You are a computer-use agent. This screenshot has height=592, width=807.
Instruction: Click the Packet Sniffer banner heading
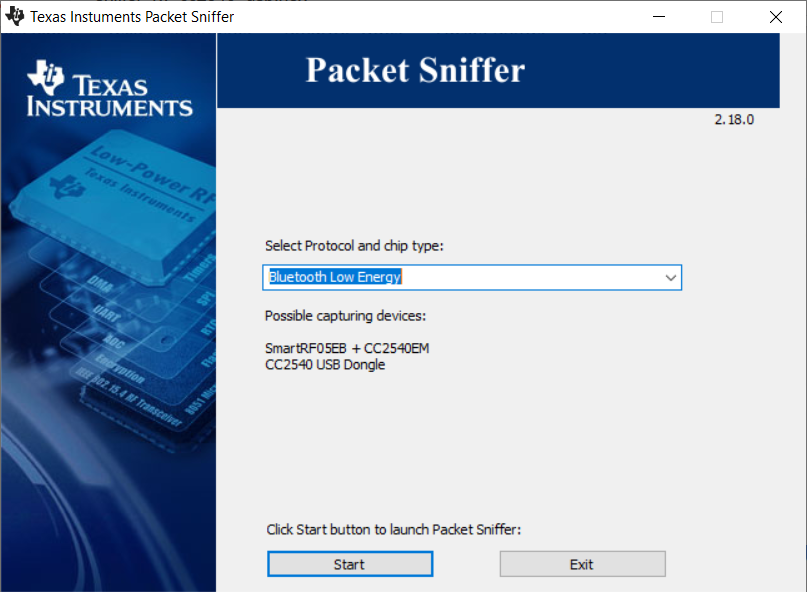[415, 70]
